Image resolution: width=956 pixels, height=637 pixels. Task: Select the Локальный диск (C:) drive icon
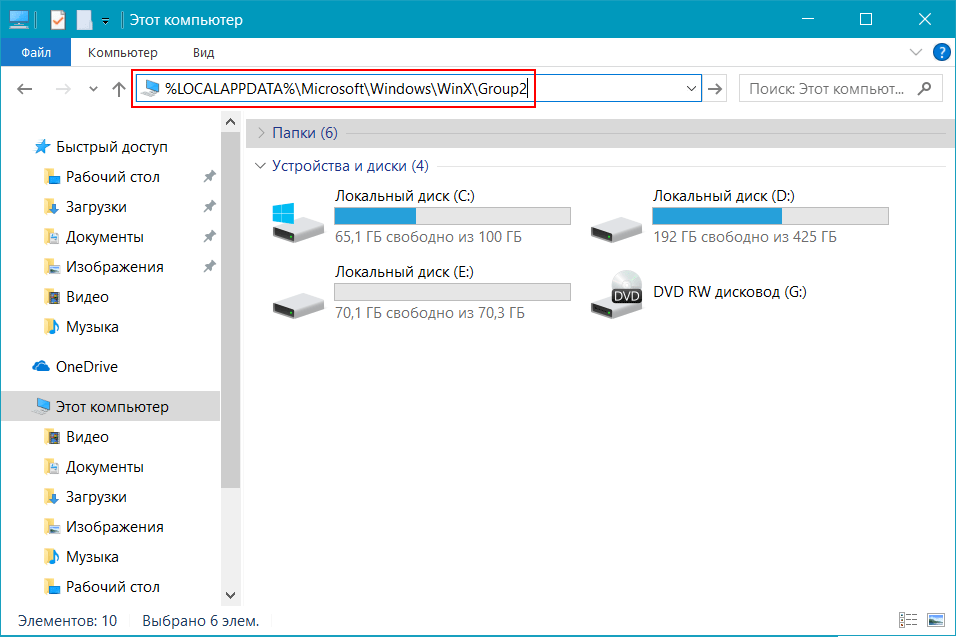click(298, 222)
